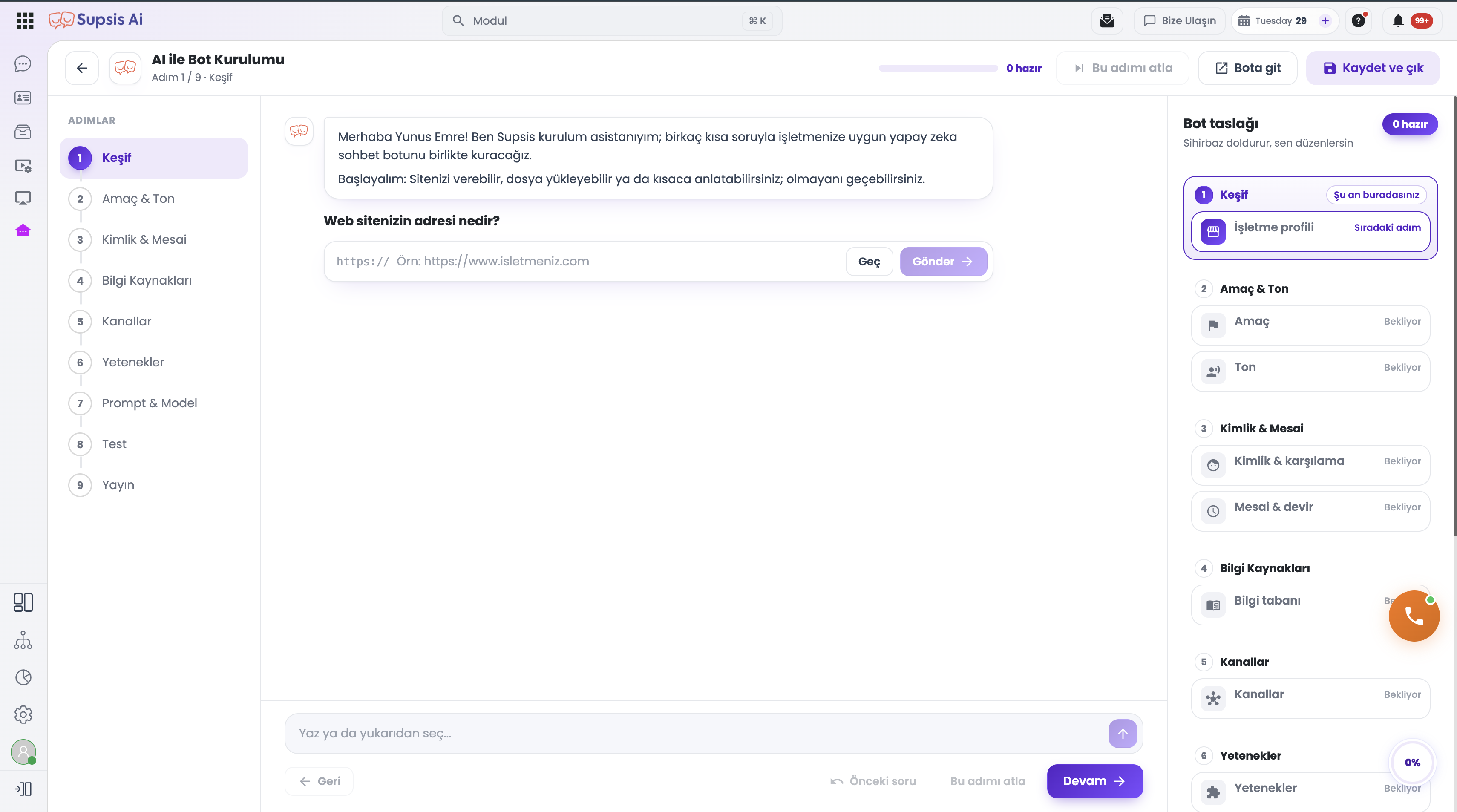Open the Kimlik & karşılama card

point(1310,465)
